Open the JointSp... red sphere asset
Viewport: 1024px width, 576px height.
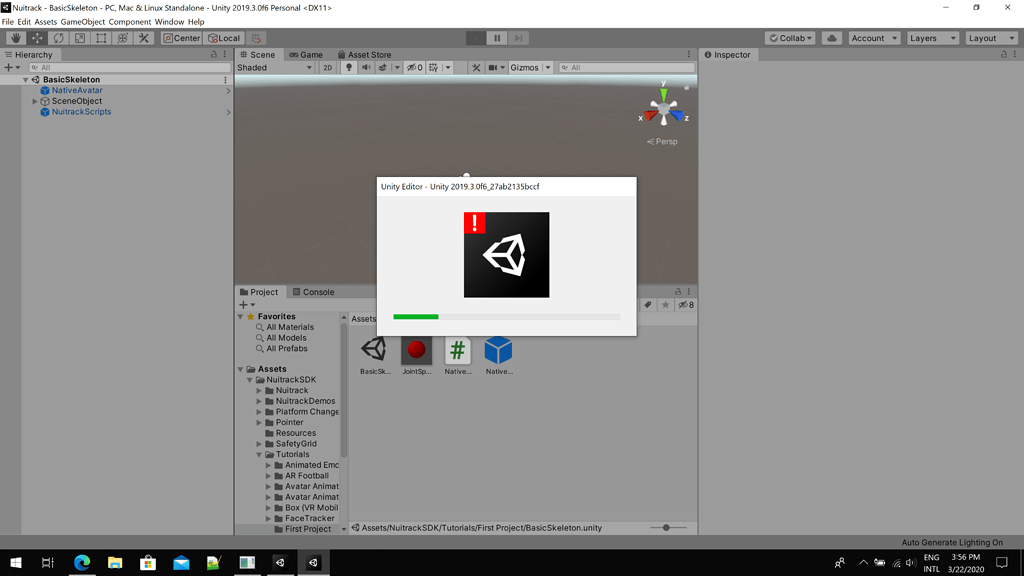pyautogui.click(x=416, y=350)
